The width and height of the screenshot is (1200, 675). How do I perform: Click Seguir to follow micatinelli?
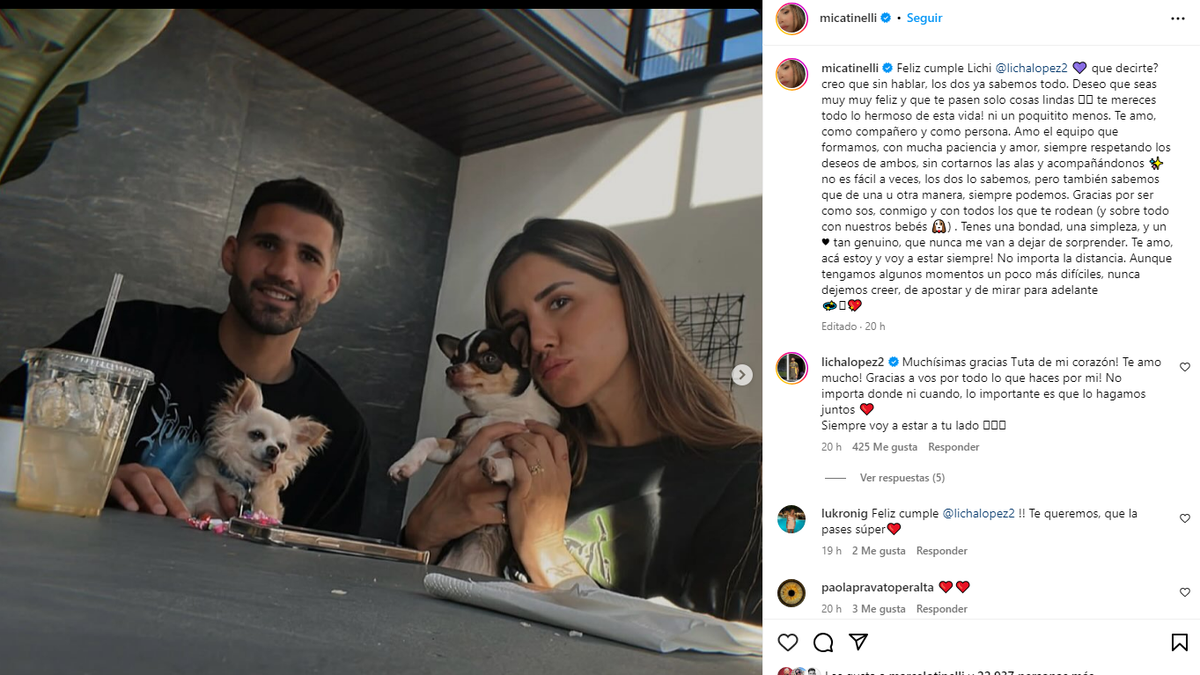pos(924,18)
